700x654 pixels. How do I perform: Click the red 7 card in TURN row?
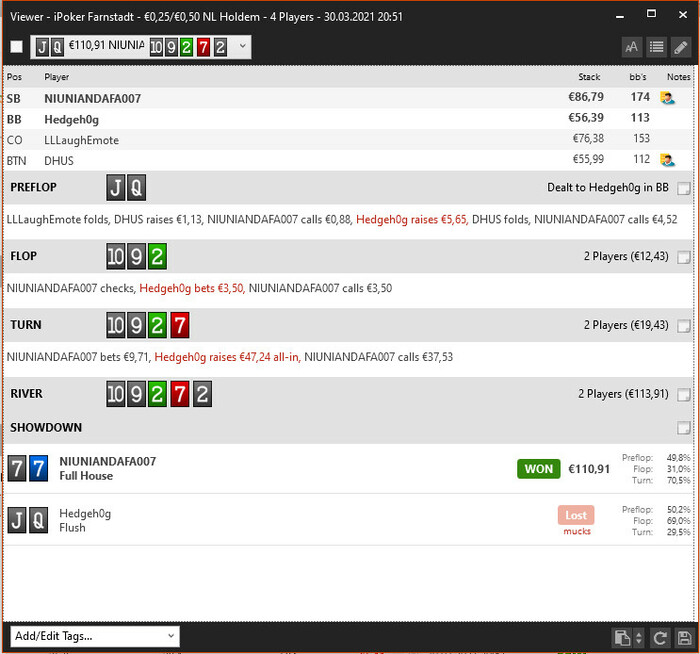tap(179, 325)
